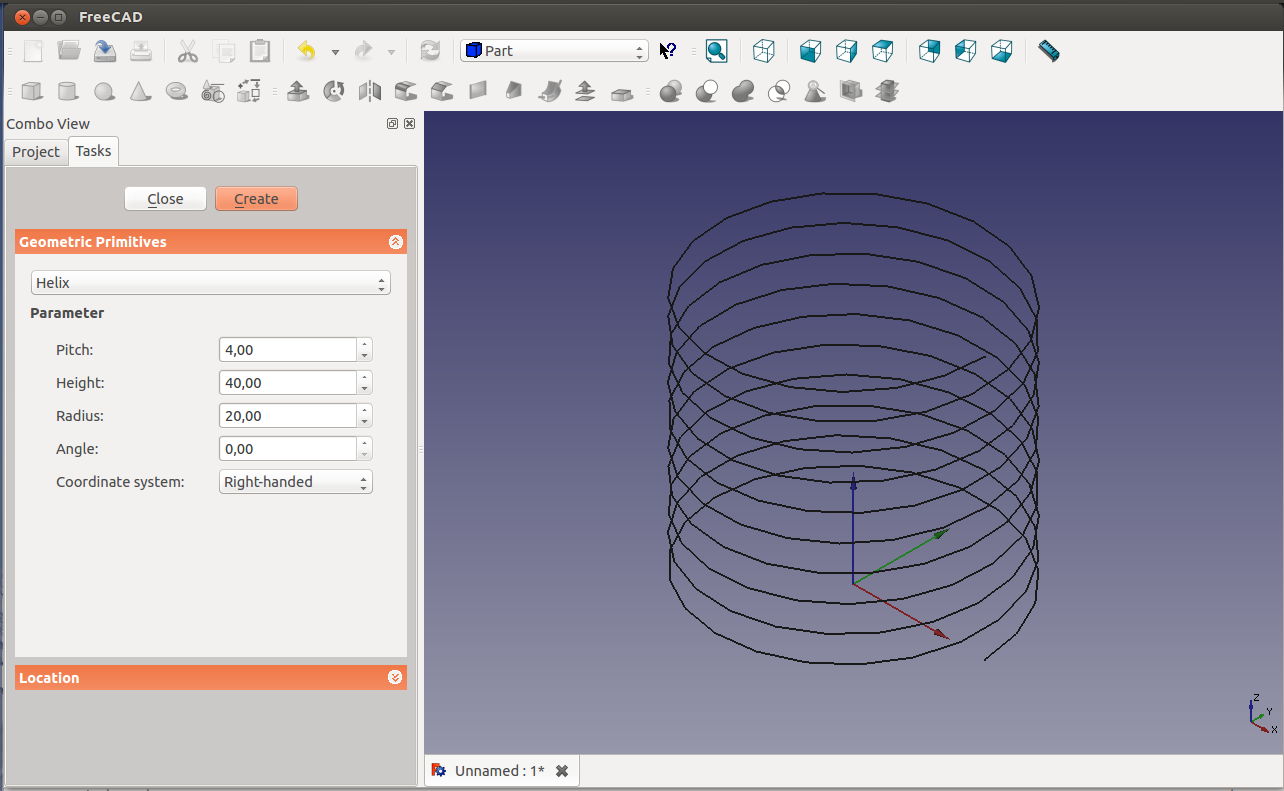The height and width of the screenshot is (791, 1284).
Task: Click the What's This help cursor icon
Action: coord(668,51)
